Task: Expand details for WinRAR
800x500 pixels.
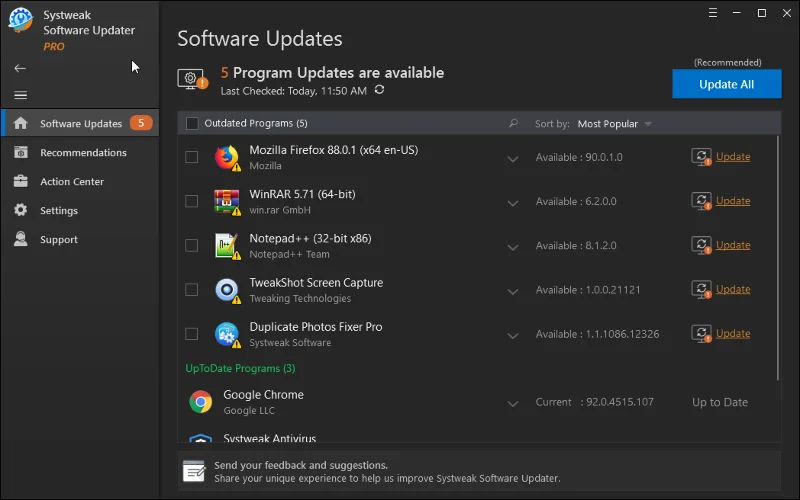Action: pos(513,203)
